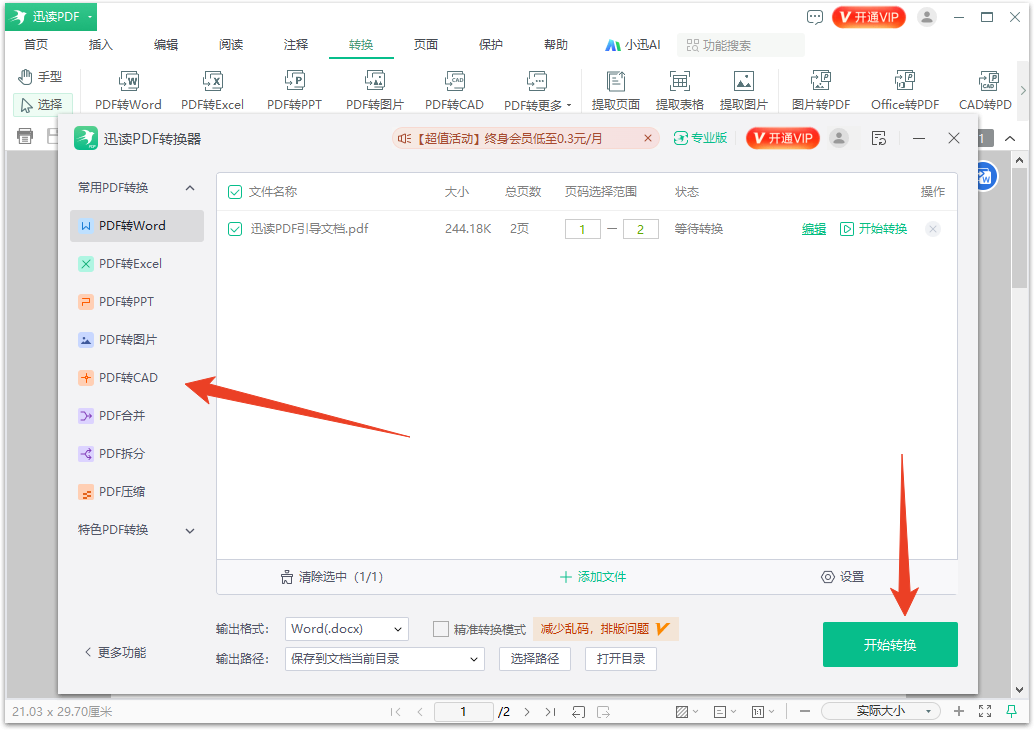Click the page number input field

coord(463,710)
